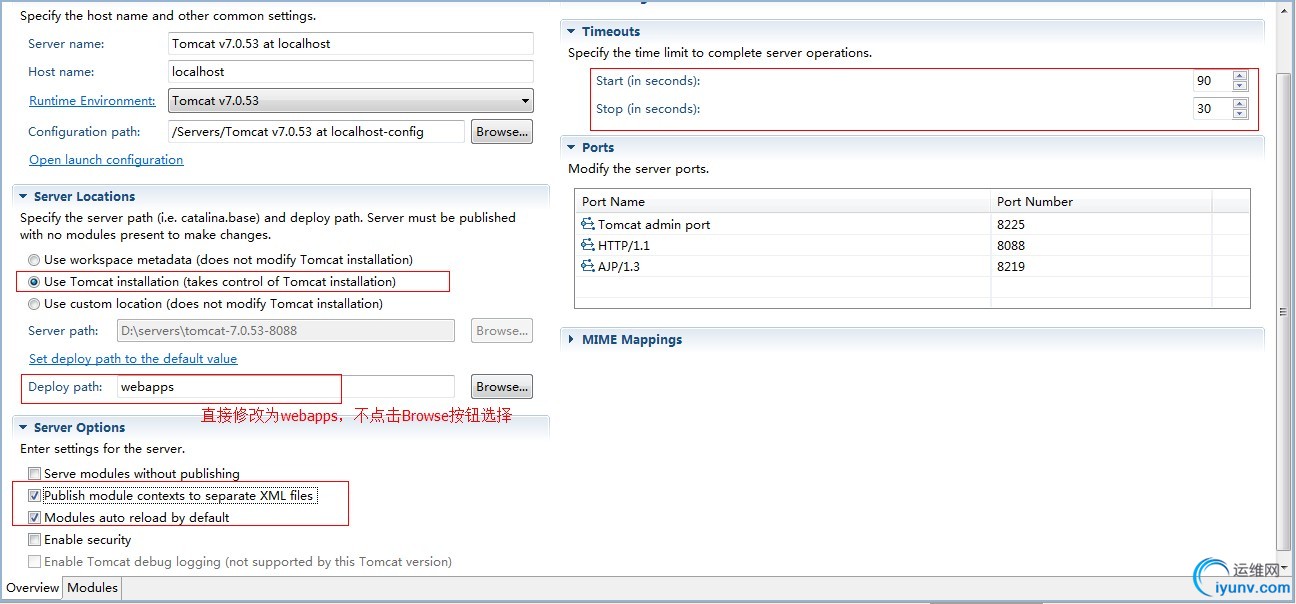
Task: Tick the Enable security checkbox
Action: click(35, 540)
